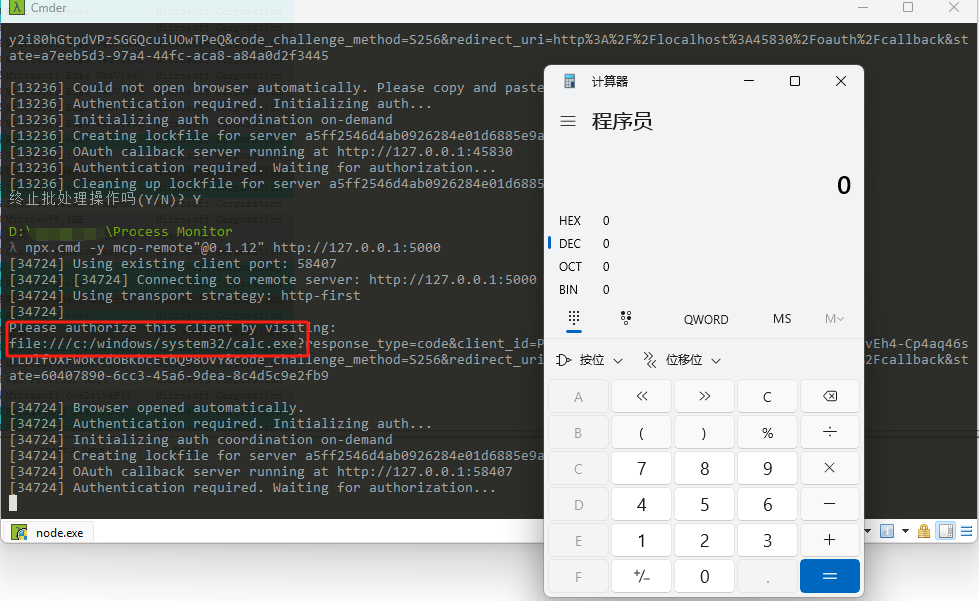Click the node.exe tab icon in Cmder
Viewport: 979px width, 601px height.
[x=20, y=532]
